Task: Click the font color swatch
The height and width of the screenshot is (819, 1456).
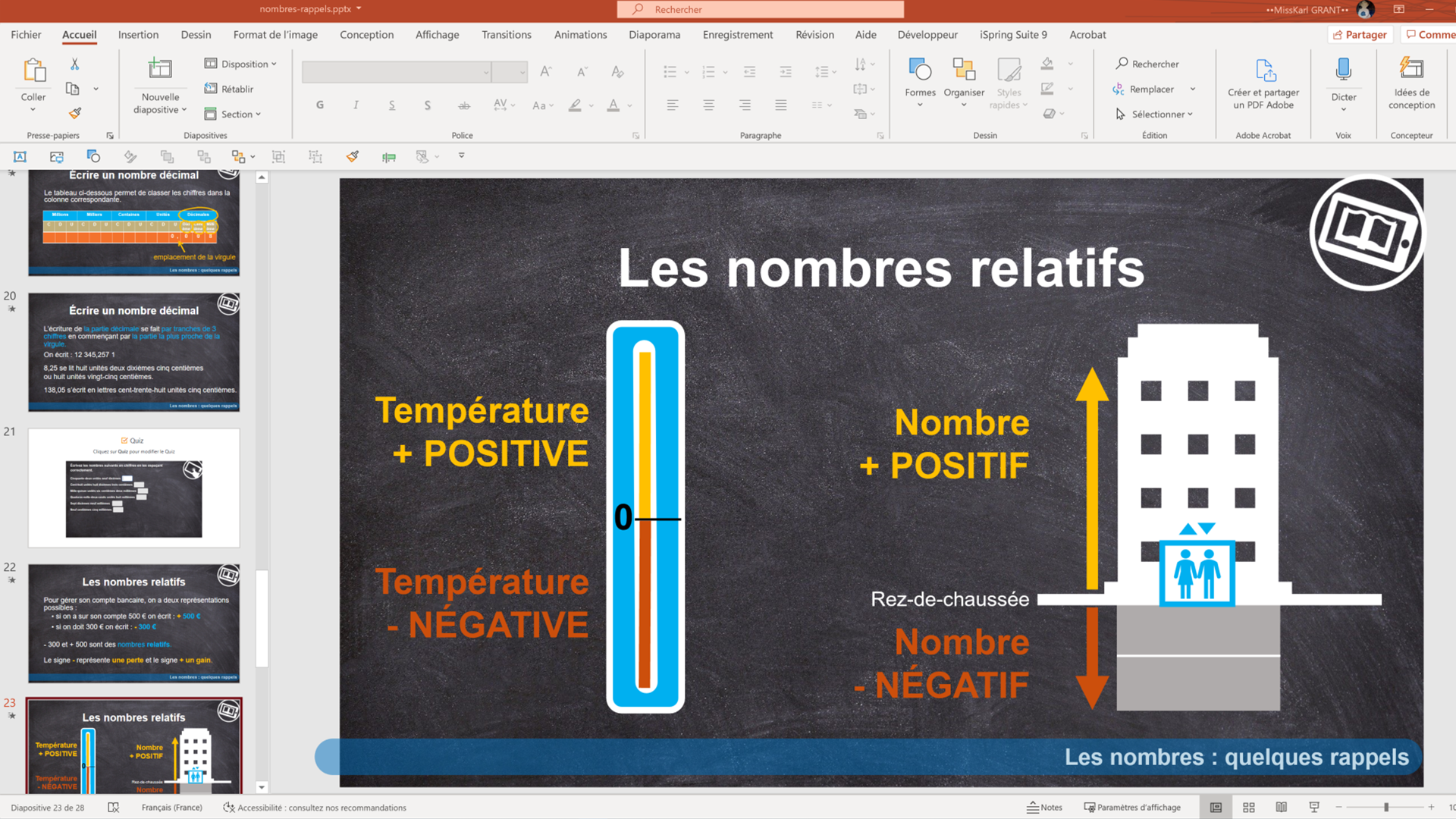Action: pos(613,105)
